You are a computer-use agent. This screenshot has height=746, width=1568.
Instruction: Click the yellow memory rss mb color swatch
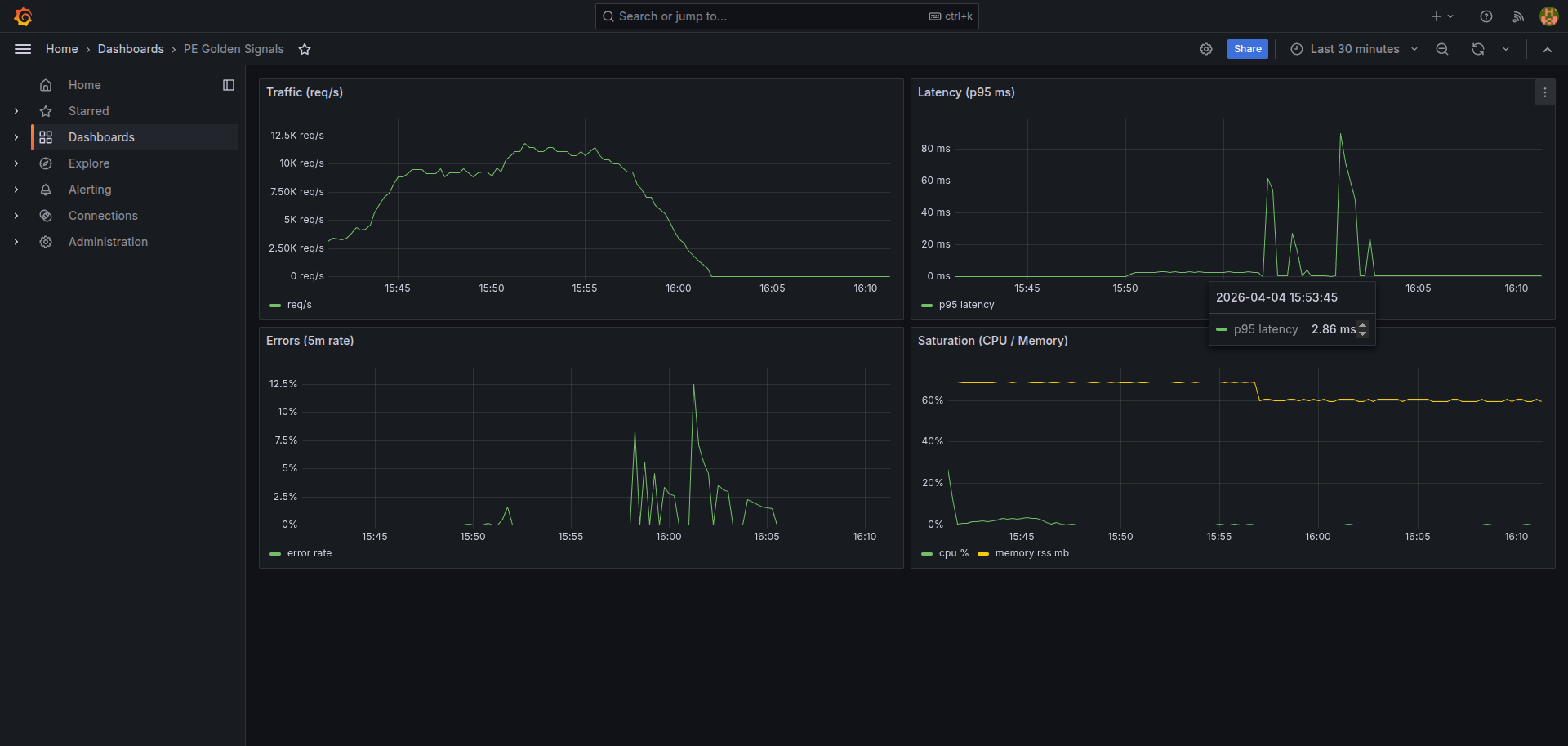(x=983, y=553)
